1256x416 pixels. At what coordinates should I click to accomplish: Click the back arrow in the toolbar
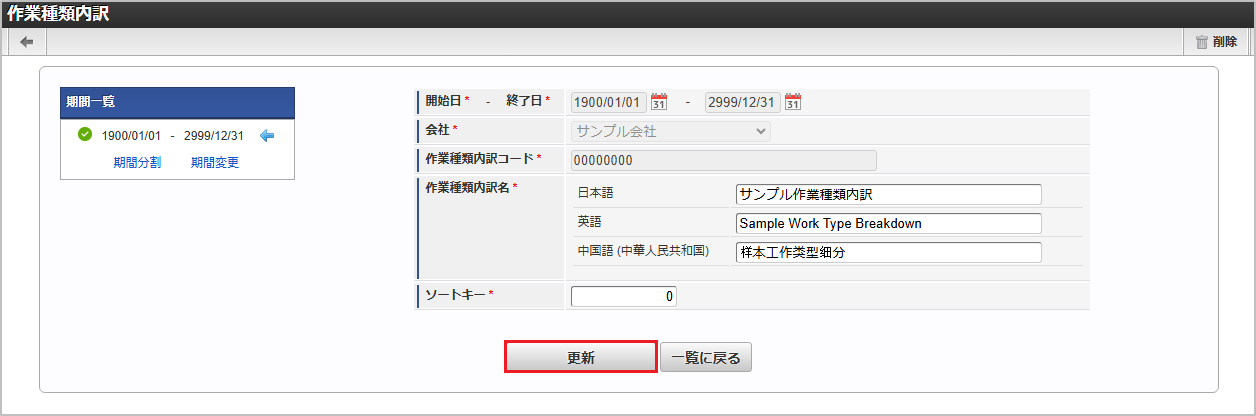point(27,42)
